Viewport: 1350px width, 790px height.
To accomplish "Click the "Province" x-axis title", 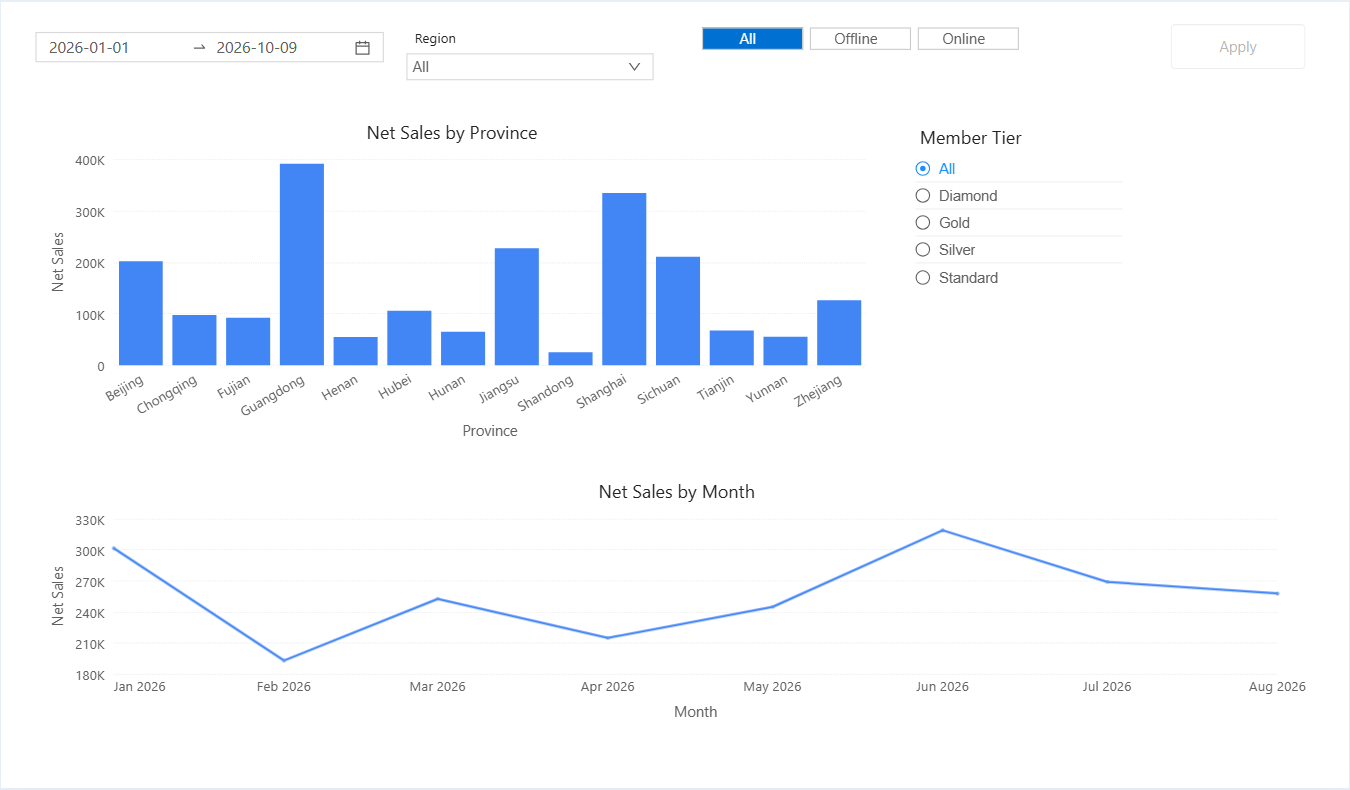I will tap(490, 431).
